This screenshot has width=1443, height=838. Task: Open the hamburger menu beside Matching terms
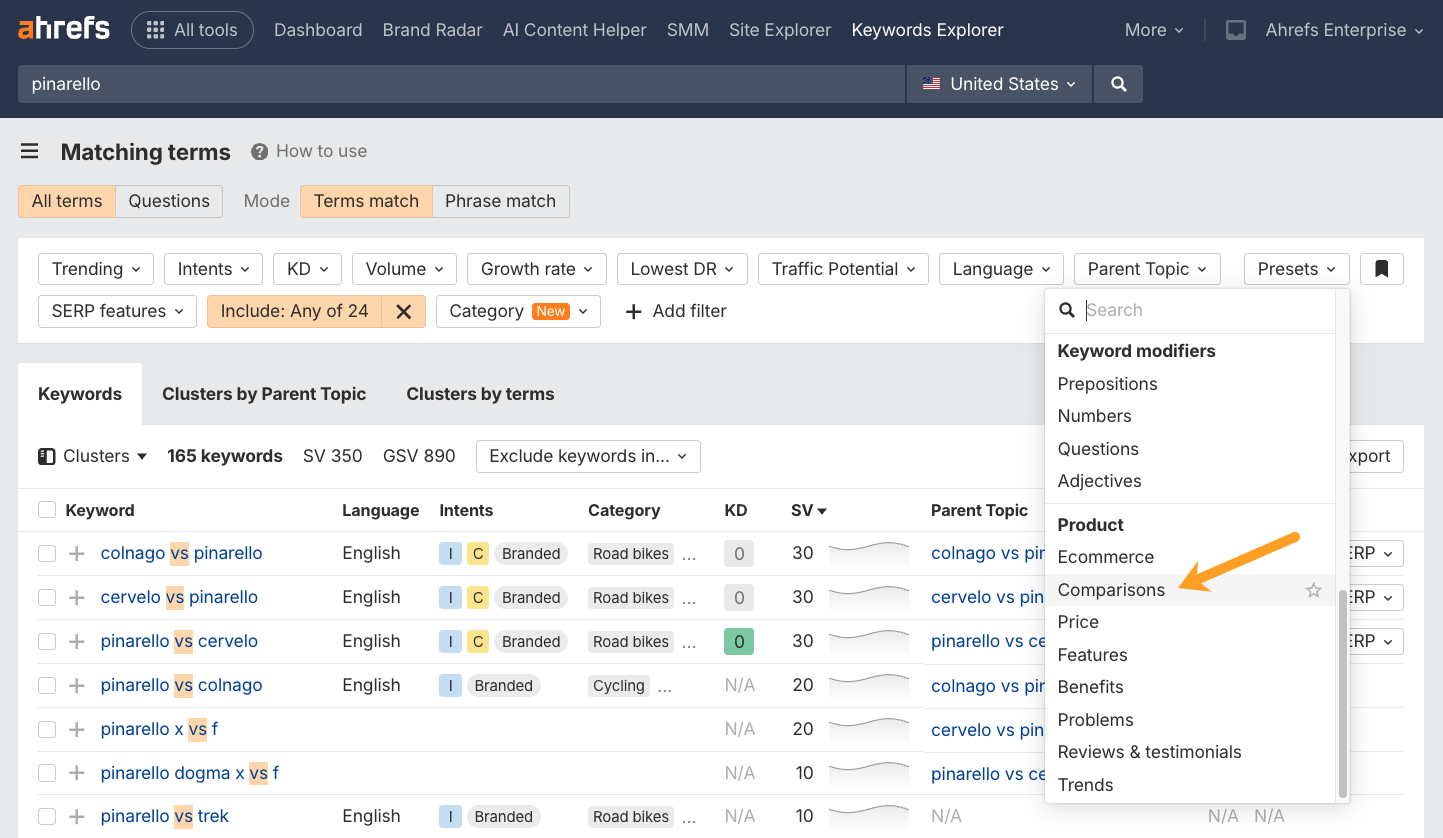[x=29, y=151]
